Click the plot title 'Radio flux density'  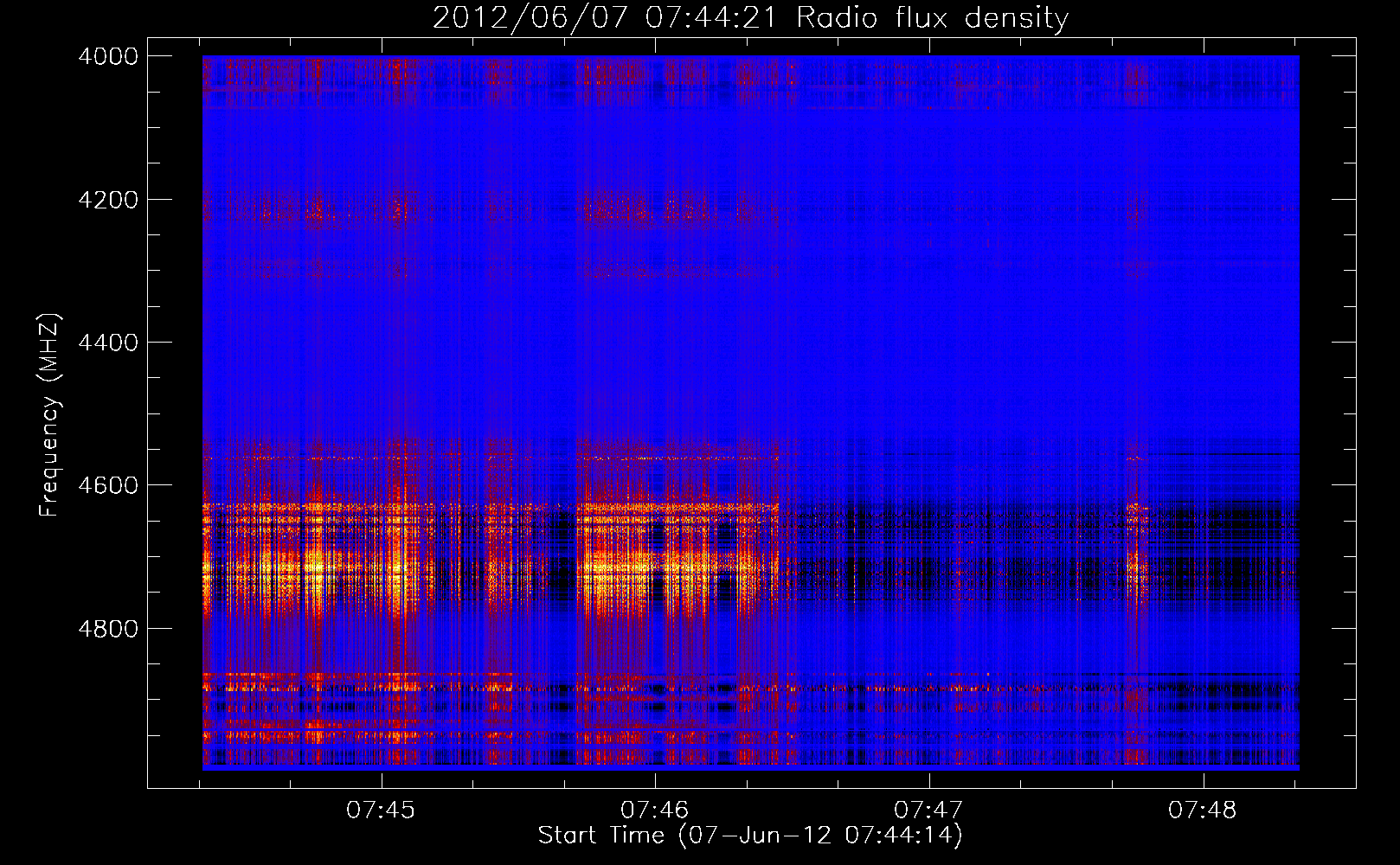932,18
